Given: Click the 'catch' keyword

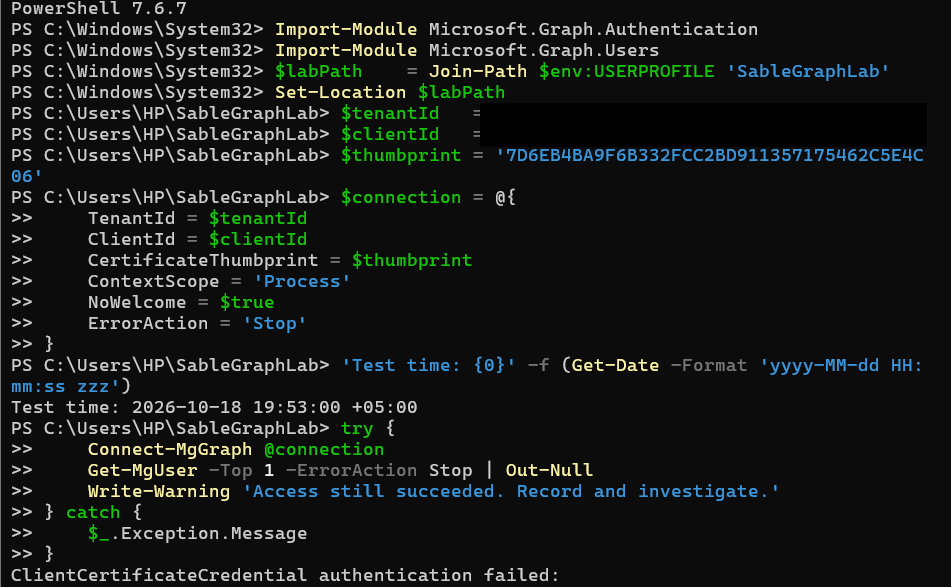Looking at the screenshot, I should 93,512.
